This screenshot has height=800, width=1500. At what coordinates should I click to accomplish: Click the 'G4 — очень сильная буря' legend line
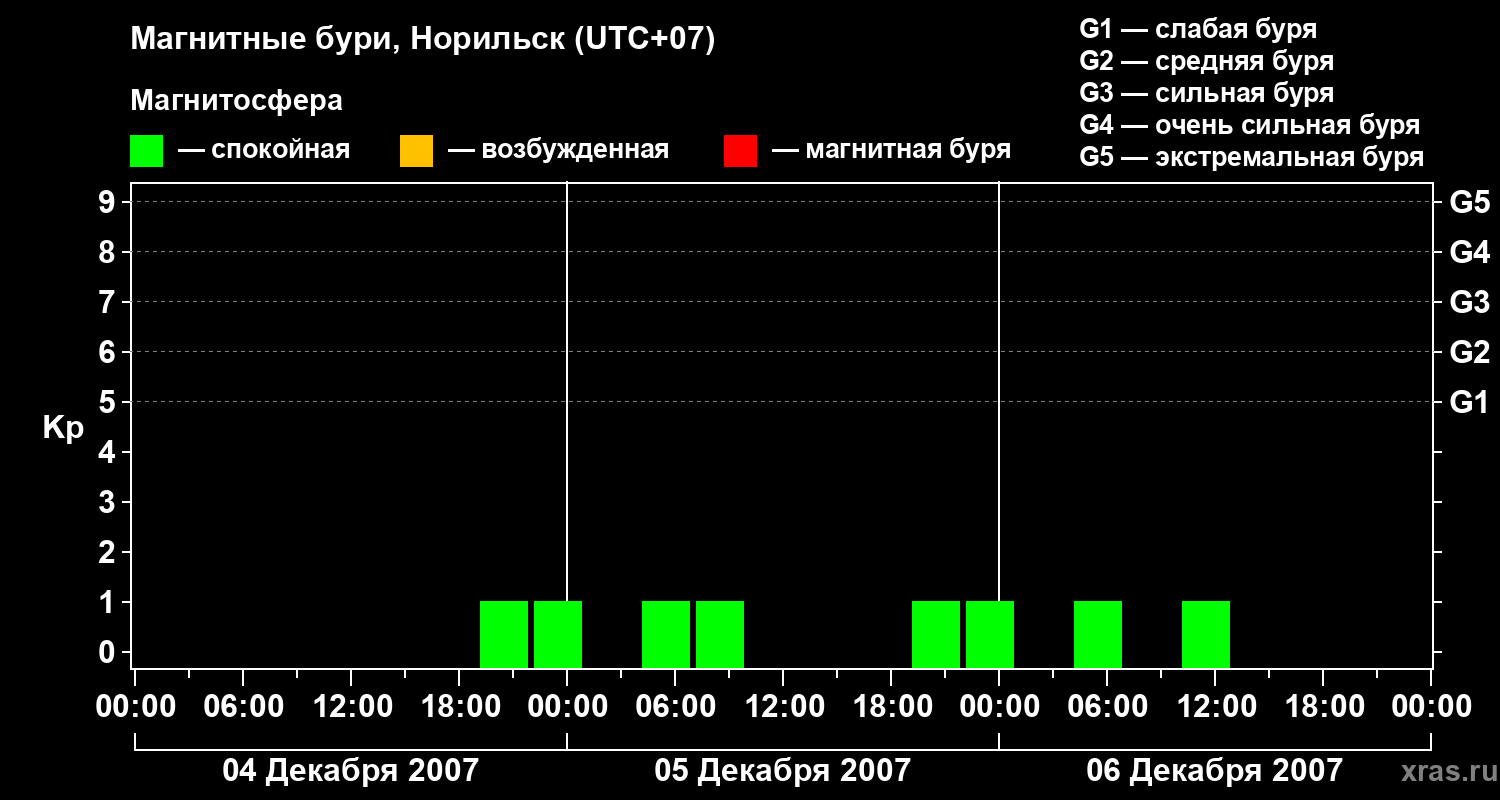[x=1249, y=126]
